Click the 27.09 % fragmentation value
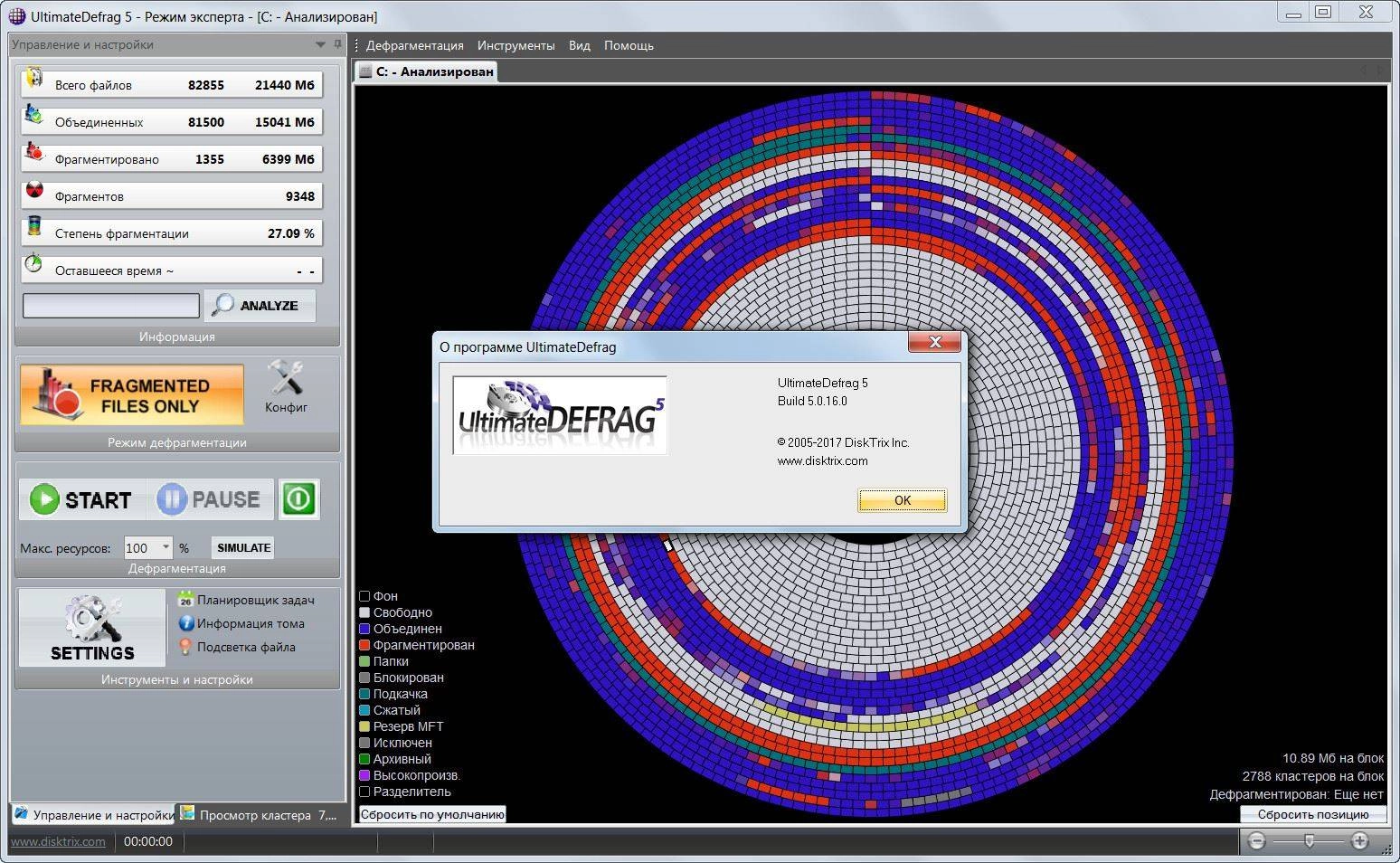Screen dimensions: 1400x863 (290, 233)
